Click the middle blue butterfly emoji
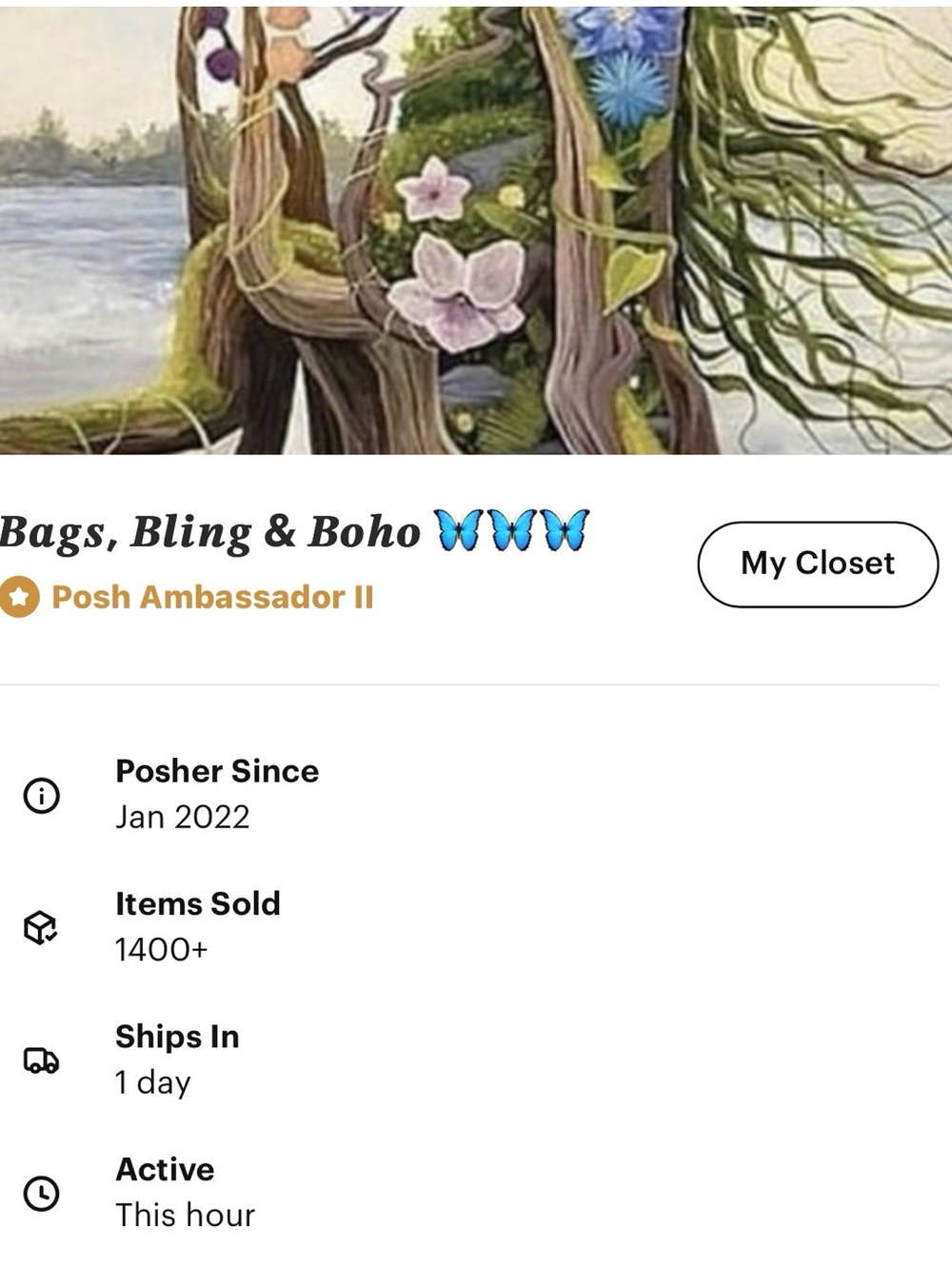The height and width of the screenshot is (1268, 952). 513,530
